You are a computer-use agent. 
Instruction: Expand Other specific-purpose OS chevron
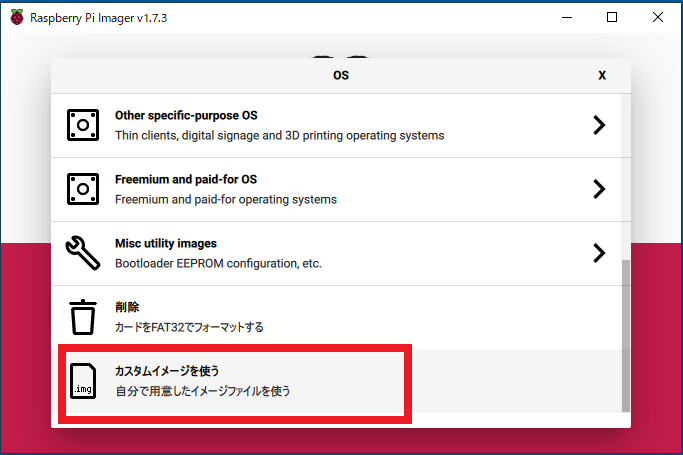(599, 125)
